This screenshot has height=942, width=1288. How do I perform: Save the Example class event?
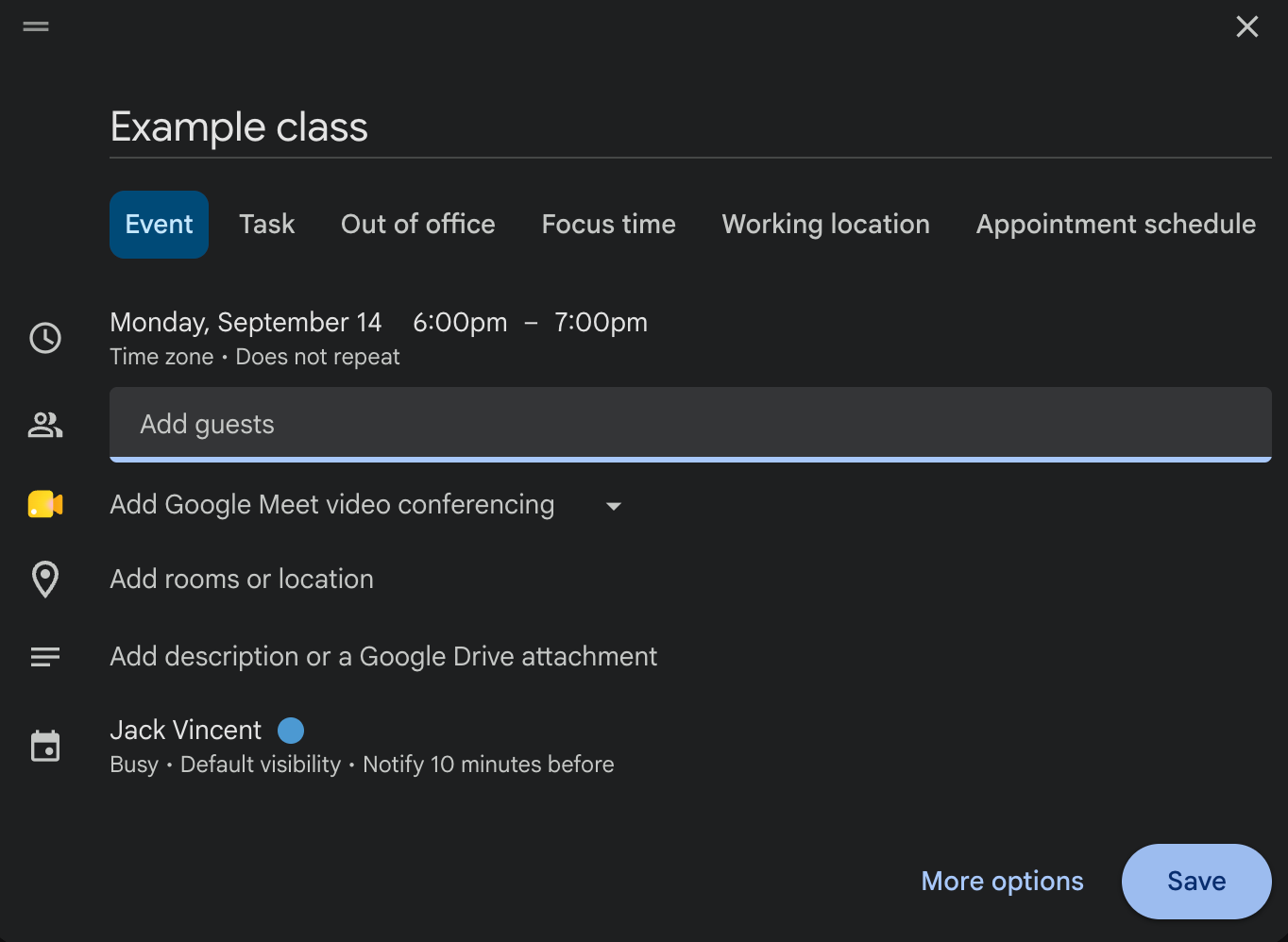click(x=1196, y=882)
